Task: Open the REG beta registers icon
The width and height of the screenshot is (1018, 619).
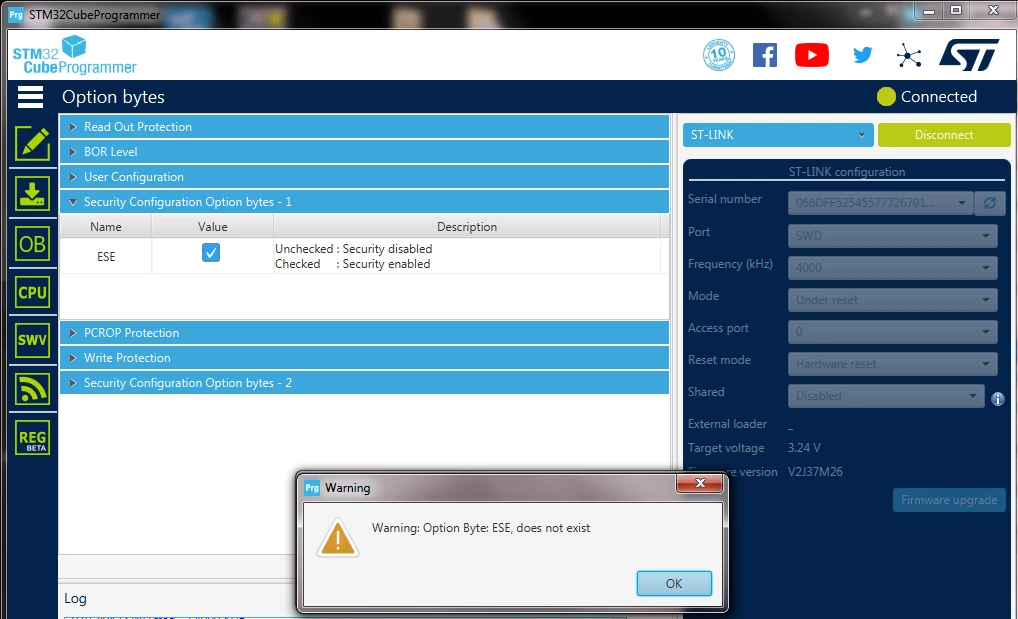Action: pyautogui.click(x=32, y=438)
